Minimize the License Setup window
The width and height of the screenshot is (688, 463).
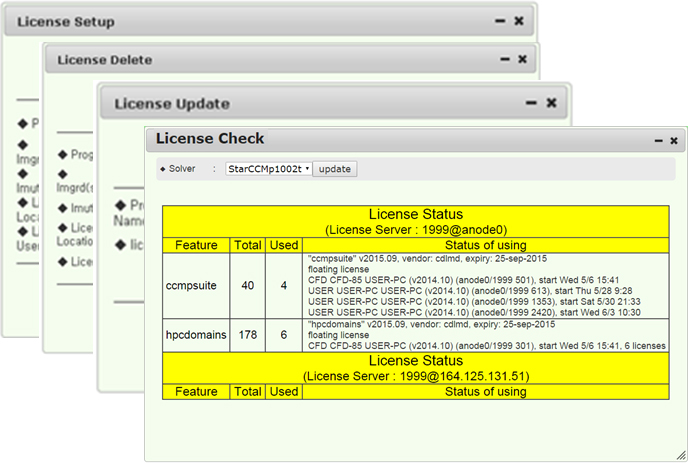click(500, 21)
